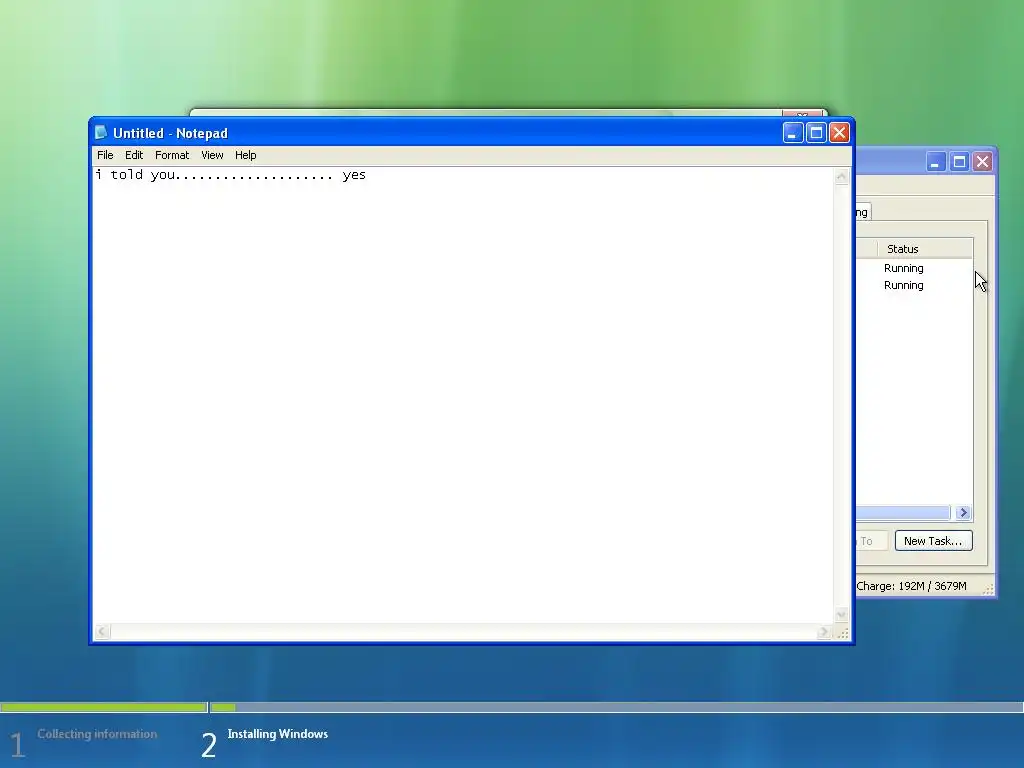Minimize the Notepad window
This screenshot has width=1024, height=768.
[793, 133]
